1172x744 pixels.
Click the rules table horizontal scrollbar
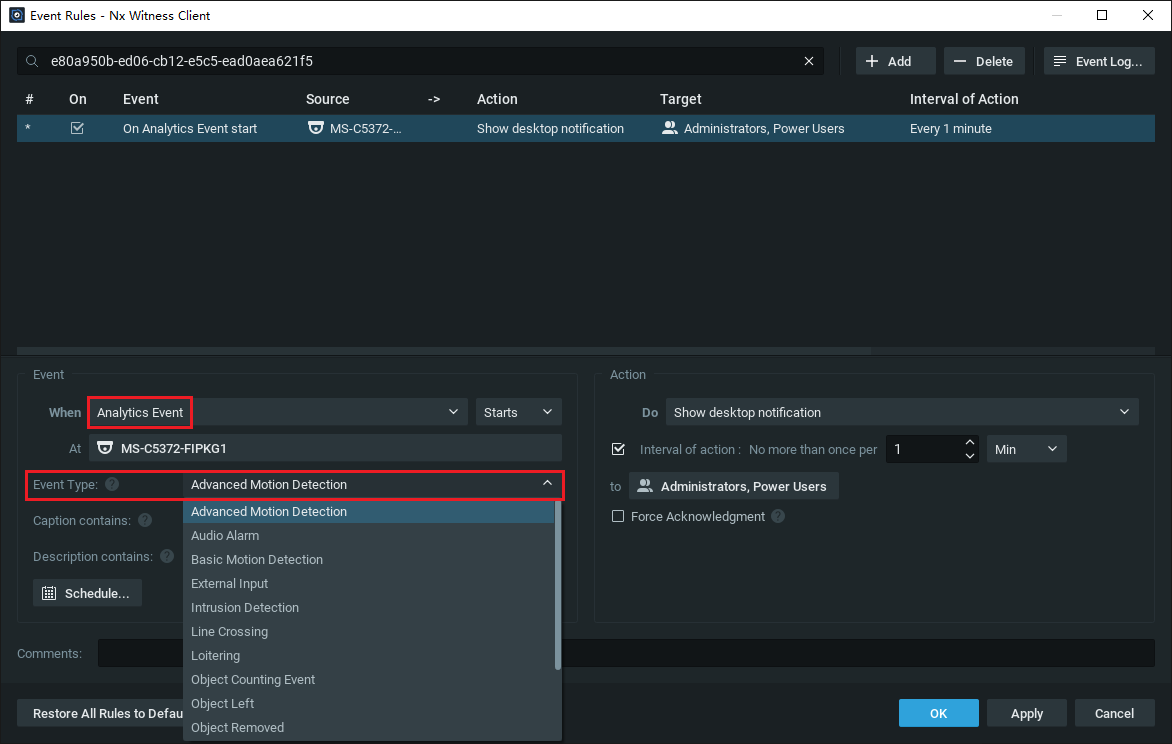(444, 350)
